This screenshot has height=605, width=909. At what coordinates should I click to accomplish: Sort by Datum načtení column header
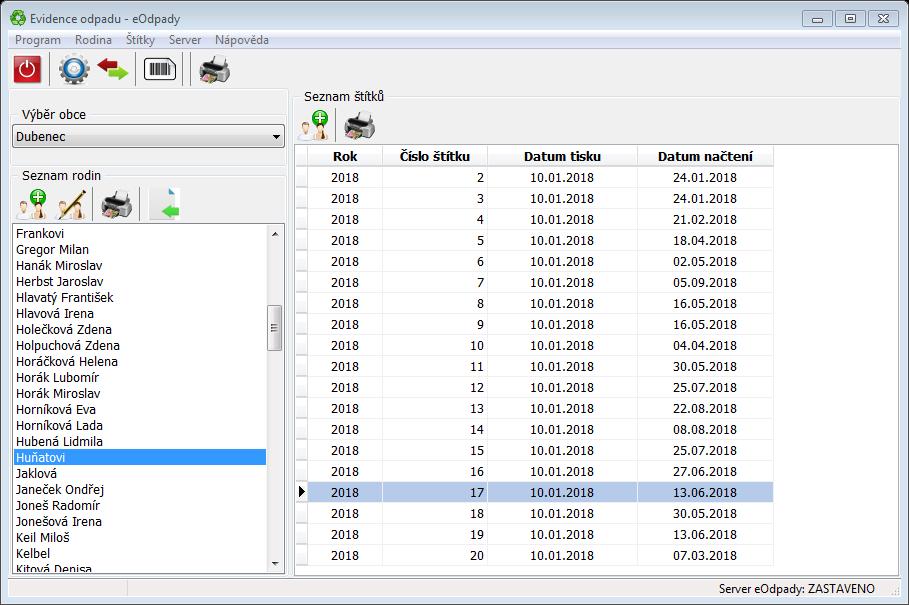coord(706,156)
